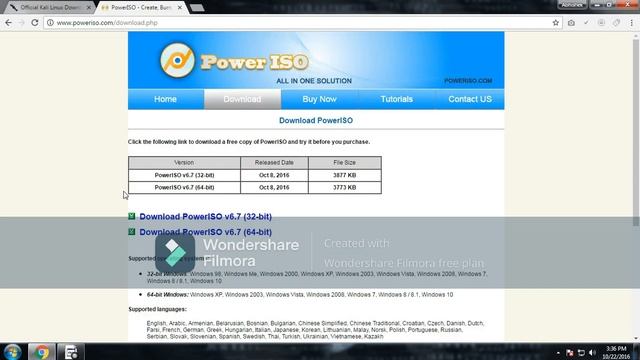This screenshot has height=360, width=640.
Task: Select the PowerISO browser tab
Action: click(141, 7)
